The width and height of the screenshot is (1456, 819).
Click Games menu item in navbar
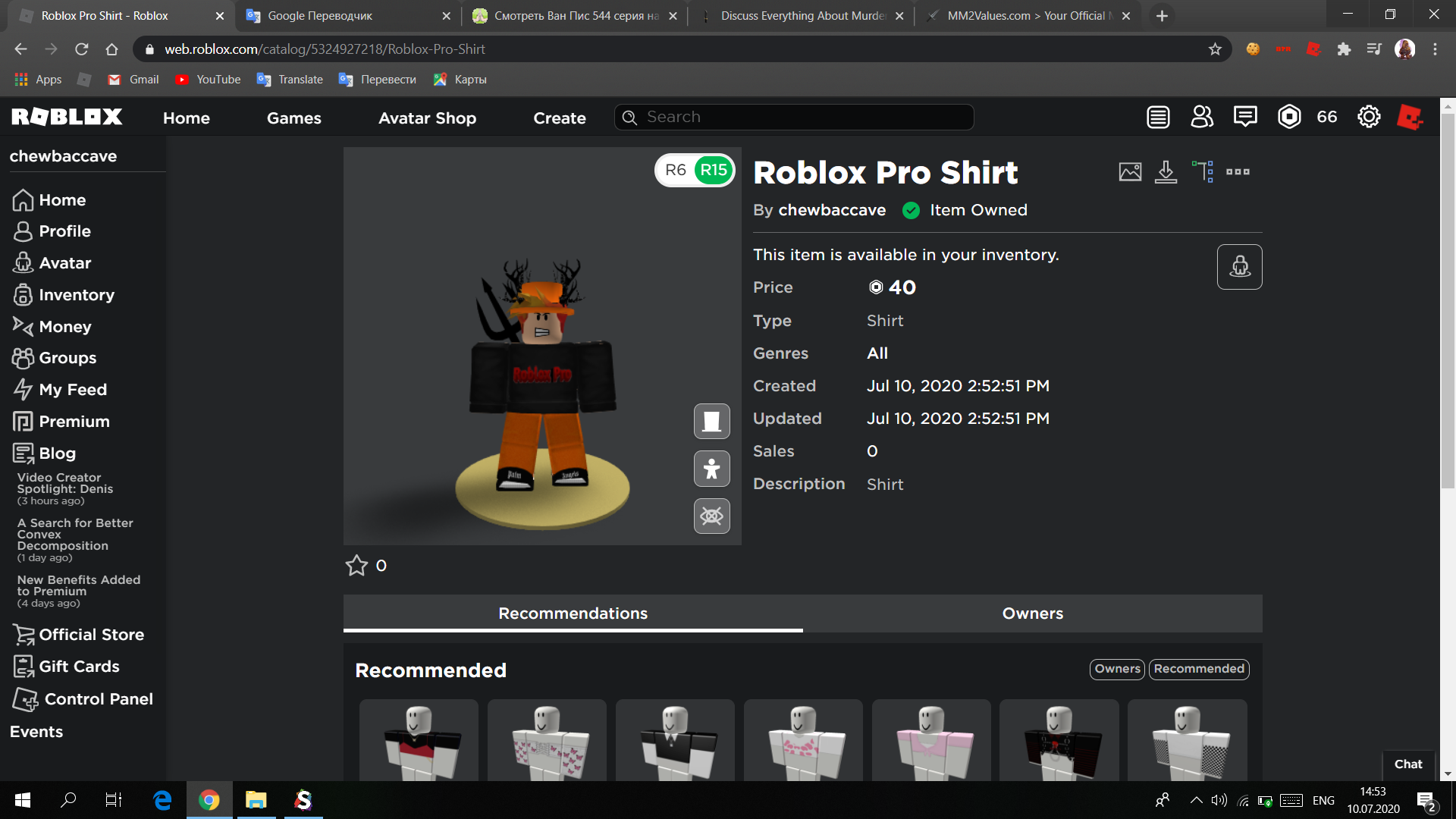[294, 117]
